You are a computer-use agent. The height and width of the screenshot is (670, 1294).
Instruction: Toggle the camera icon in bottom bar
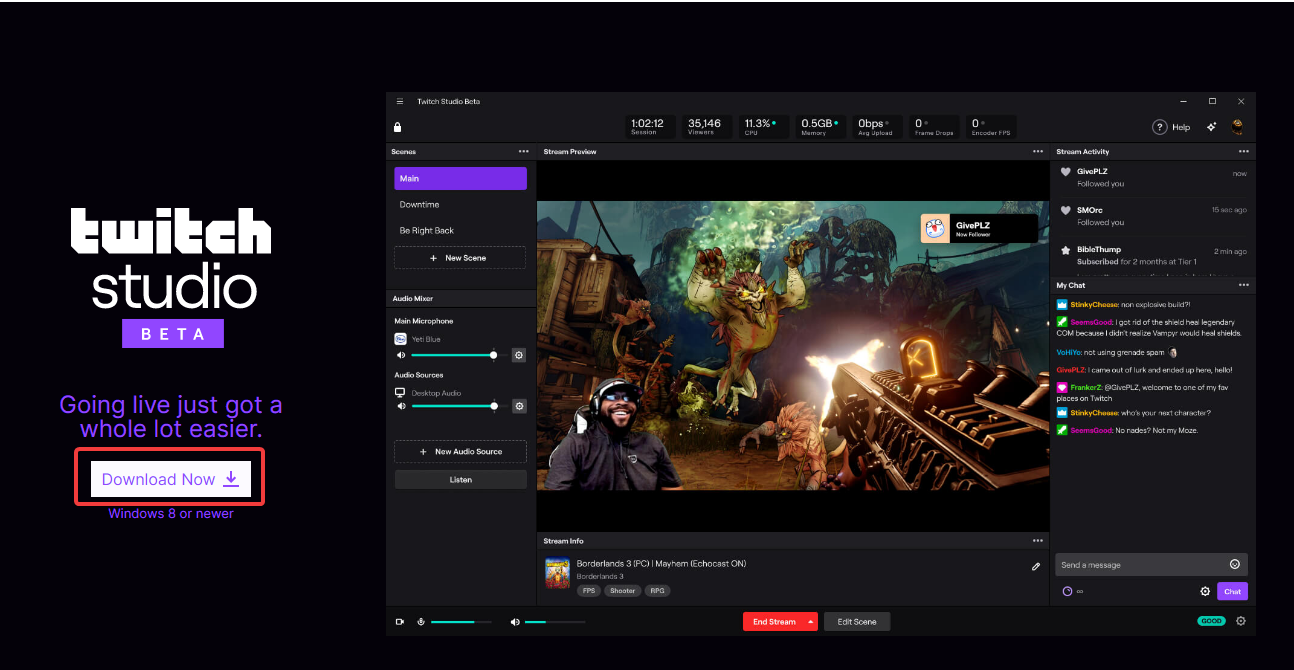[400, 622]
